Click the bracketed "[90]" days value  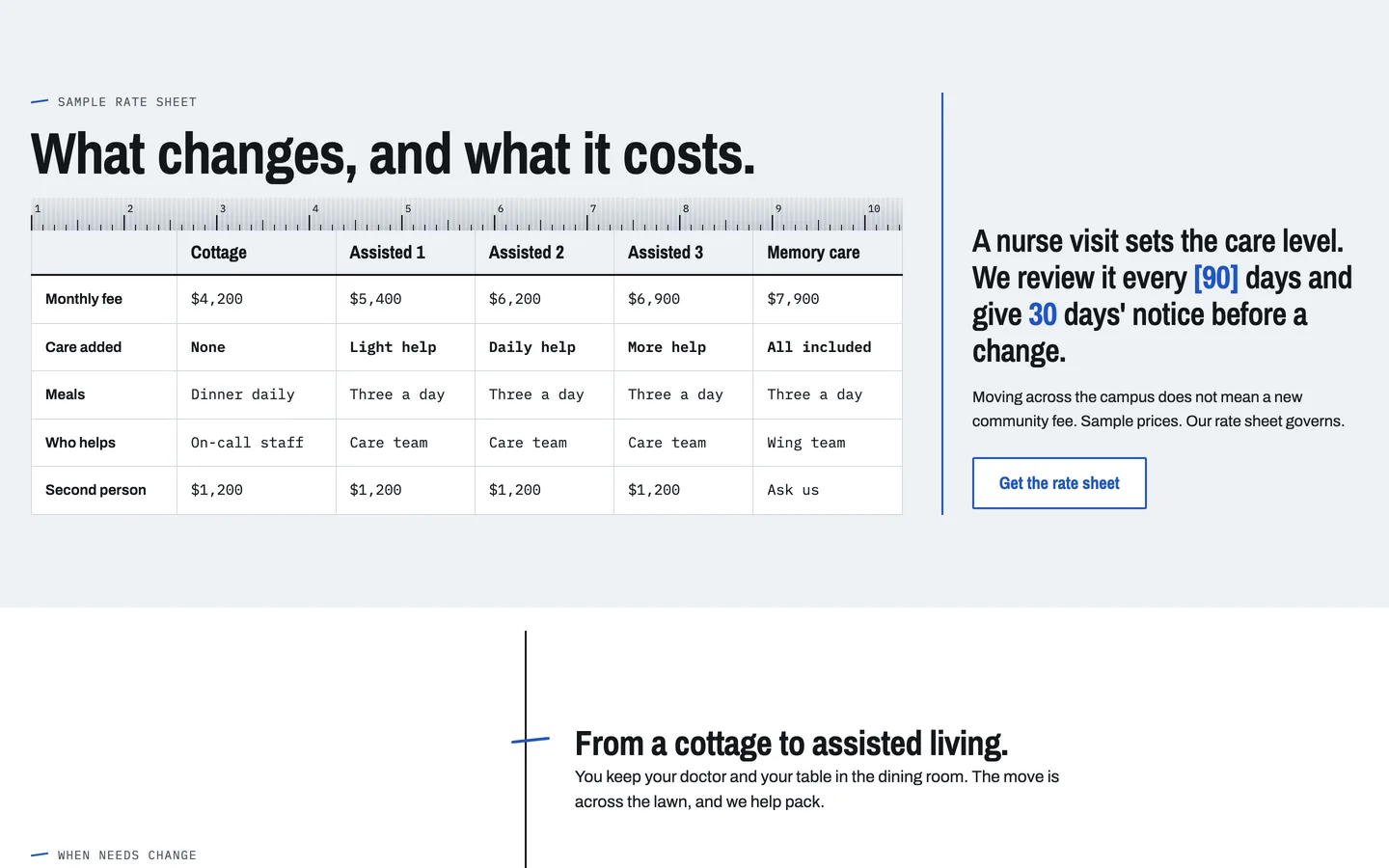[x=1215, y=278]
